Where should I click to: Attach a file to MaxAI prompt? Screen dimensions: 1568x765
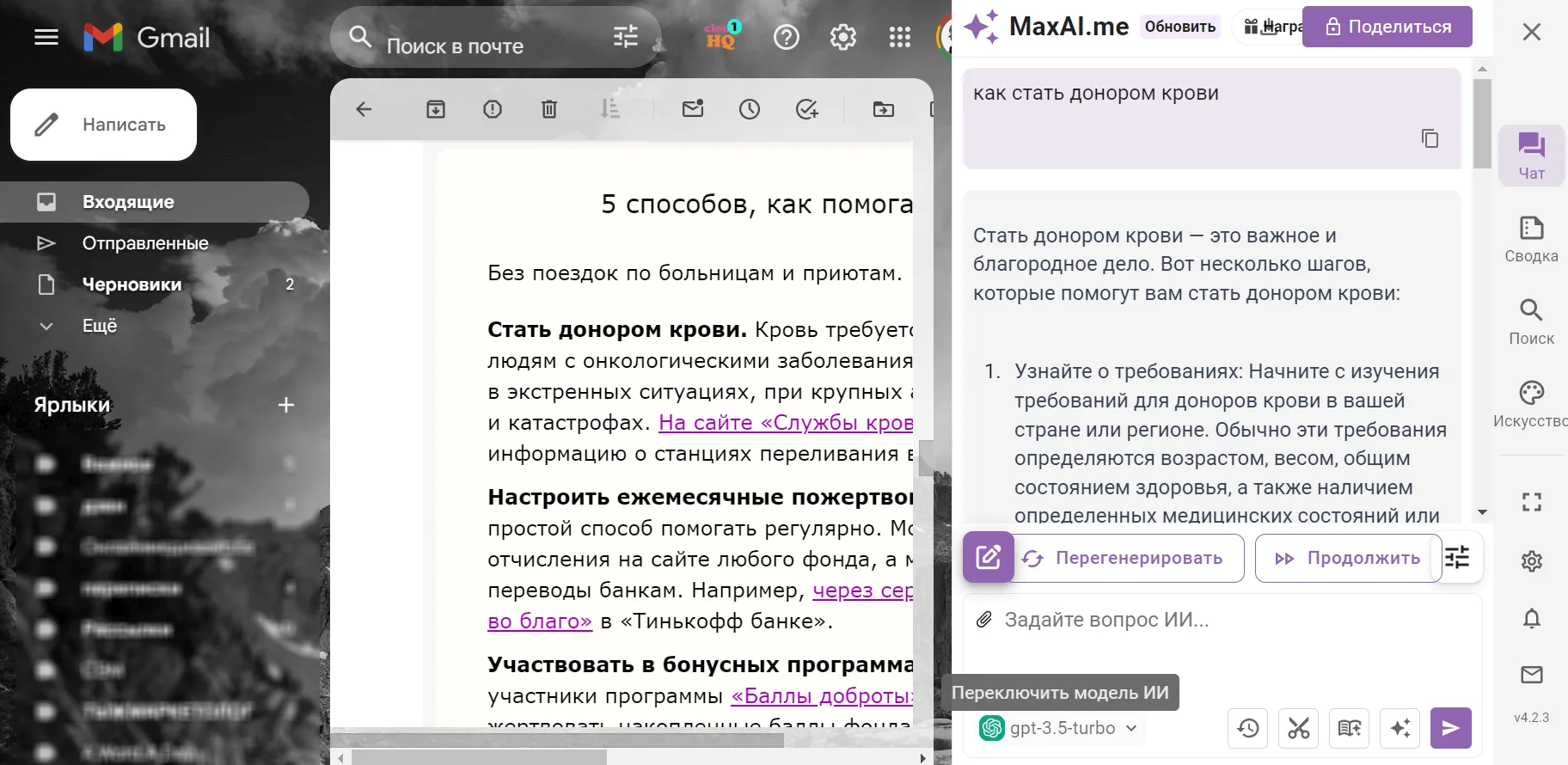[984, 620]
